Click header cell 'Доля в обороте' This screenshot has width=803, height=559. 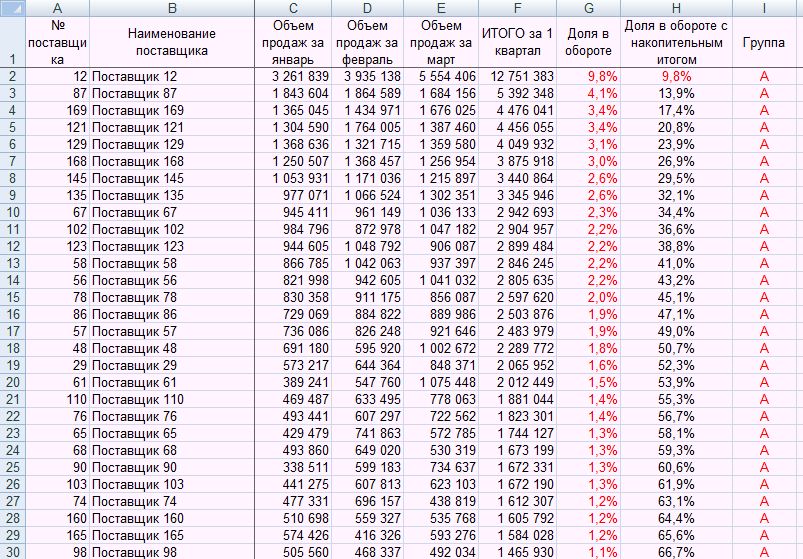tap(588, 42)
